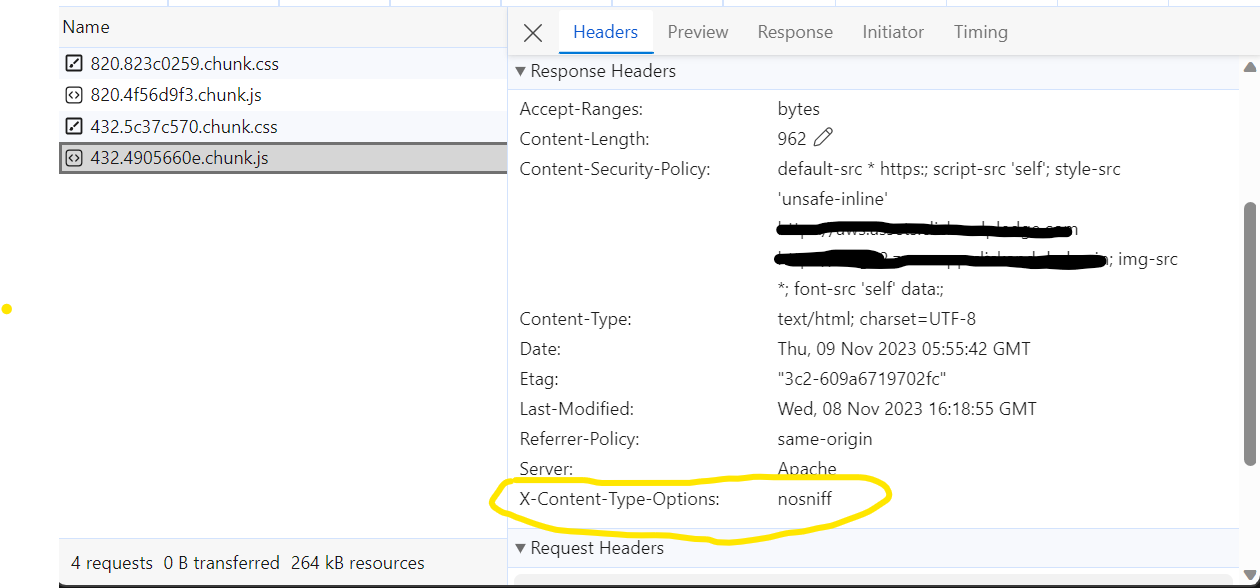
Task: Show the Timing tab
Action: pos(980,32)
